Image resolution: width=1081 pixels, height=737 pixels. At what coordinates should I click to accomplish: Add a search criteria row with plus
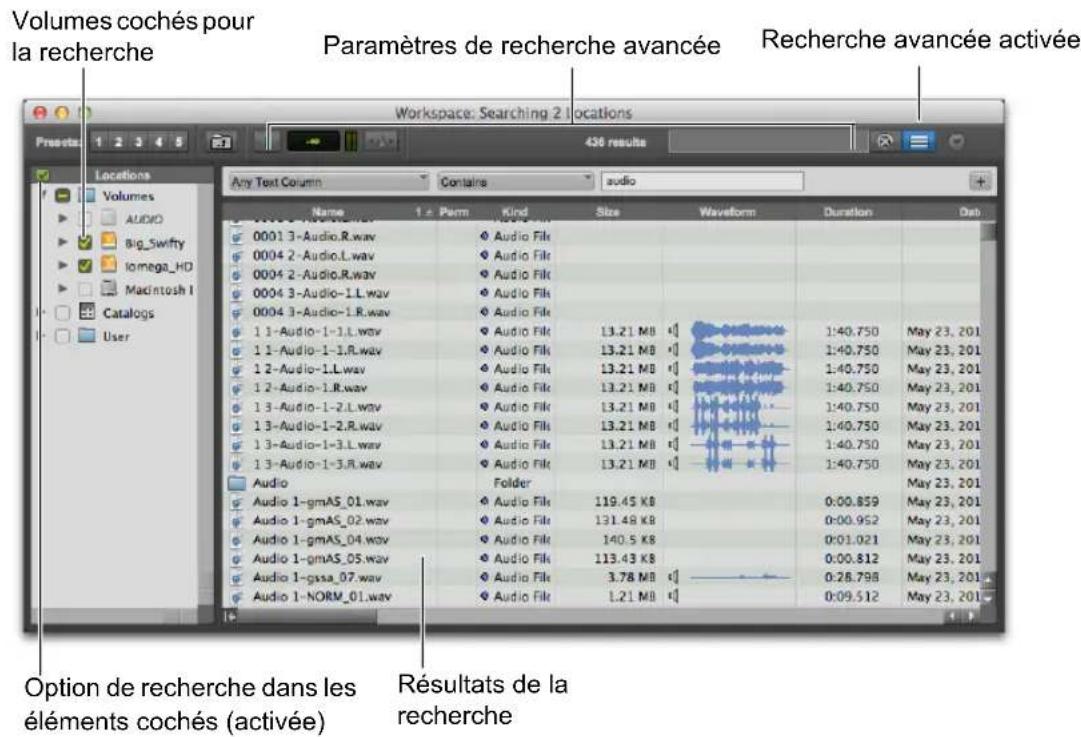tap(980, 181)
